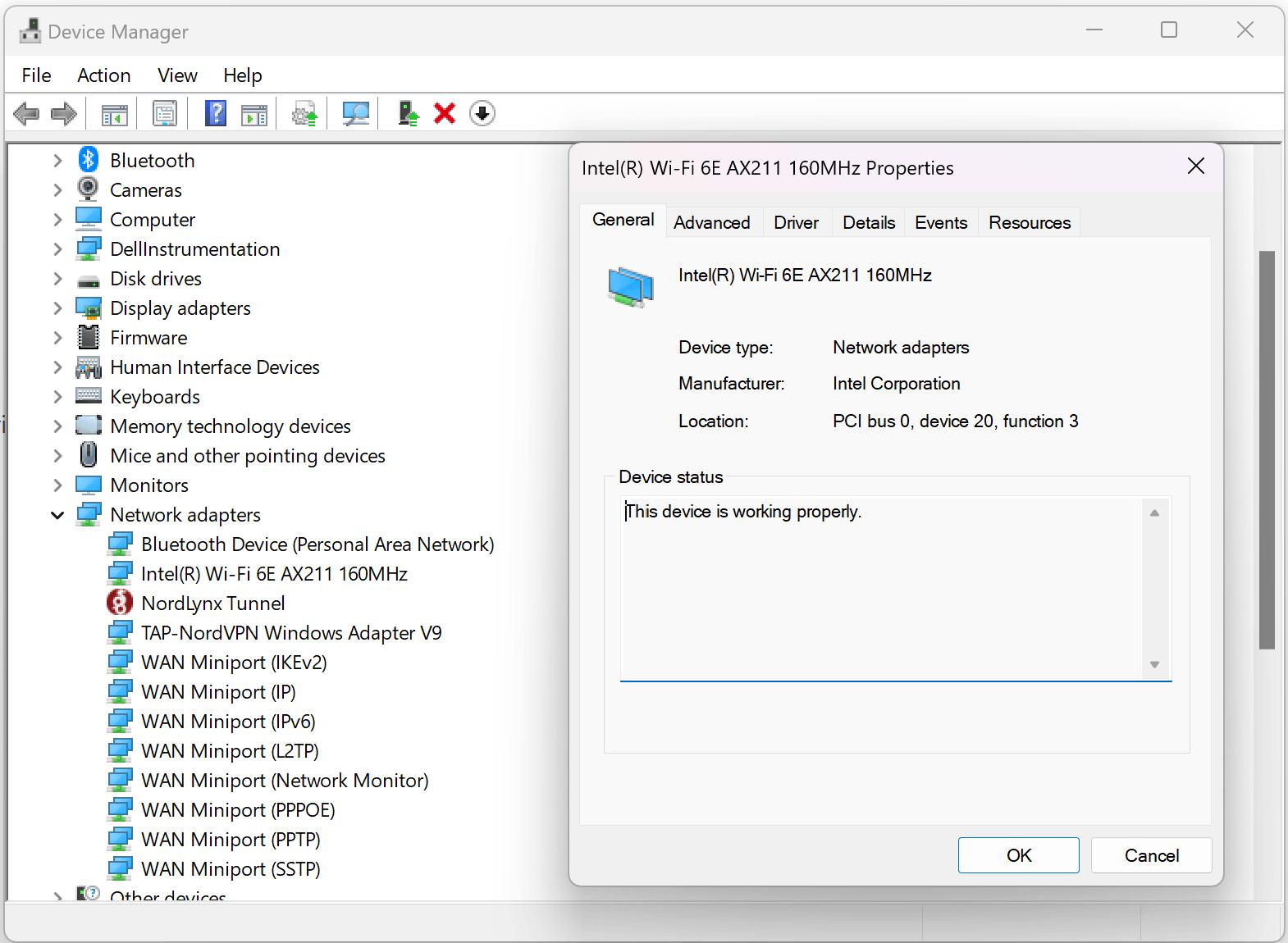The image size is (1288, 943).
Task: Click the Forward arrow toolbar icon
Action: [64, 113]
